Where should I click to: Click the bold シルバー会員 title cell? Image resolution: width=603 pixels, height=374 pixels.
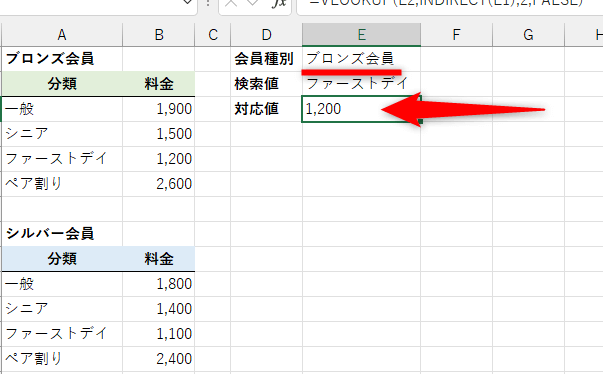click(62, 234)
